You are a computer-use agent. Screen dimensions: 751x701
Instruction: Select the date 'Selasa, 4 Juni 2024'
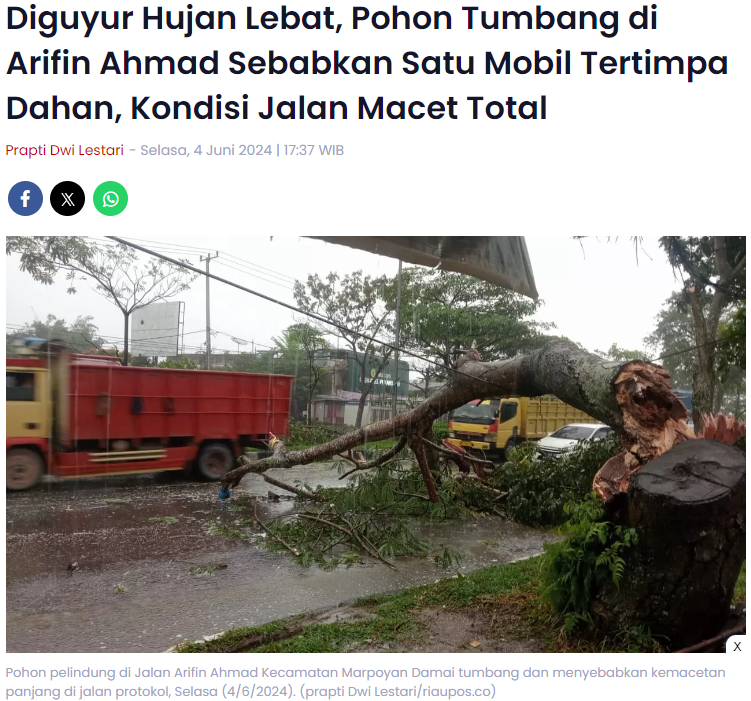pyautogui.click(x=206, y=150)
